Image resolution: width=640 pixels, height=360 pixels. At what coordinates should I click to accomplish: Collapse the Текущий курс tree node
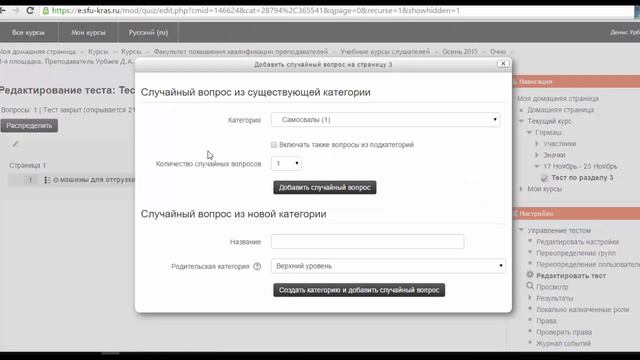(x=521, y=121)
